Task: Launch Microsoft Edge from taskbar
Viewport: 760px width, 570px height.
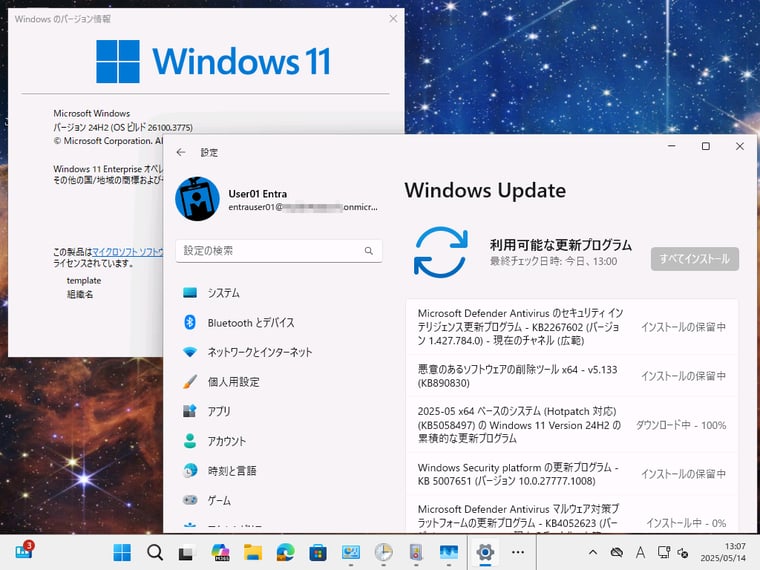Action: pyautogui.click(x=285, y=552)
